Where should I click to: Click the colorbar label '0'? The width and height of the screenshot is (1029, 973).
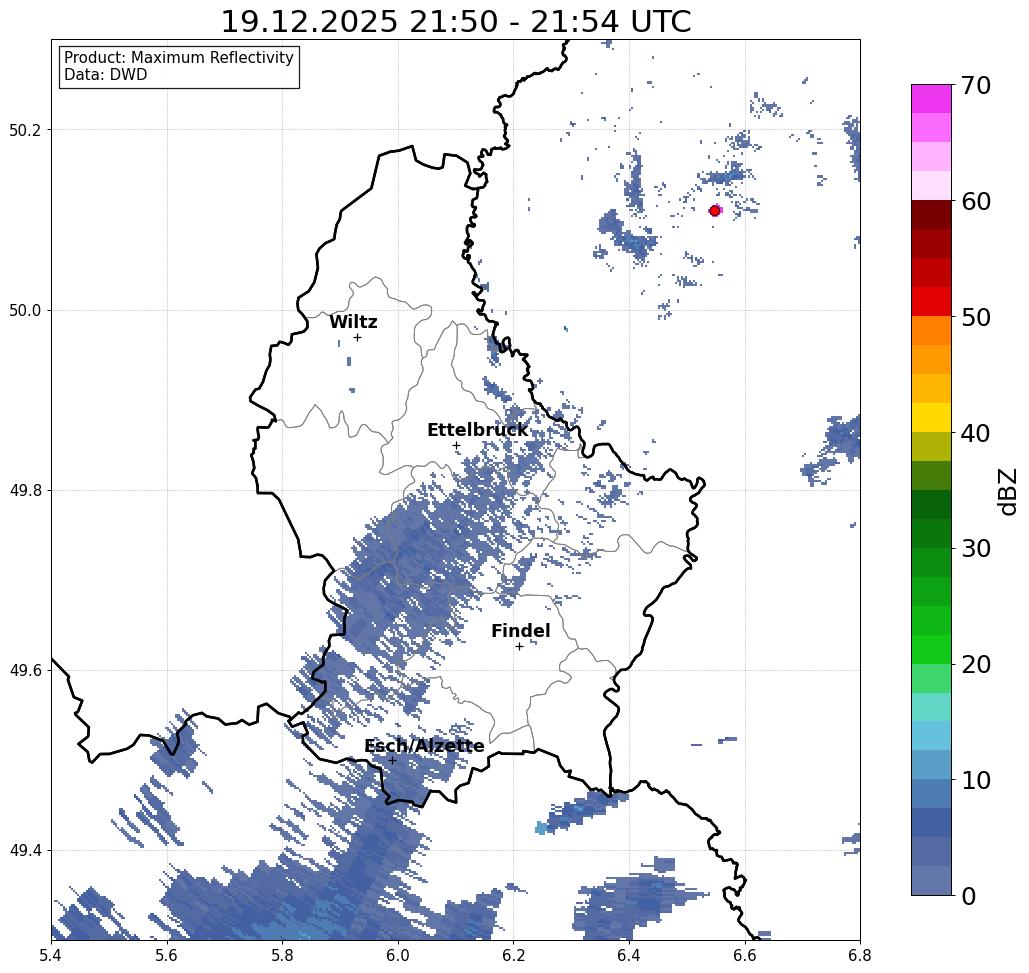coord(969,896)
